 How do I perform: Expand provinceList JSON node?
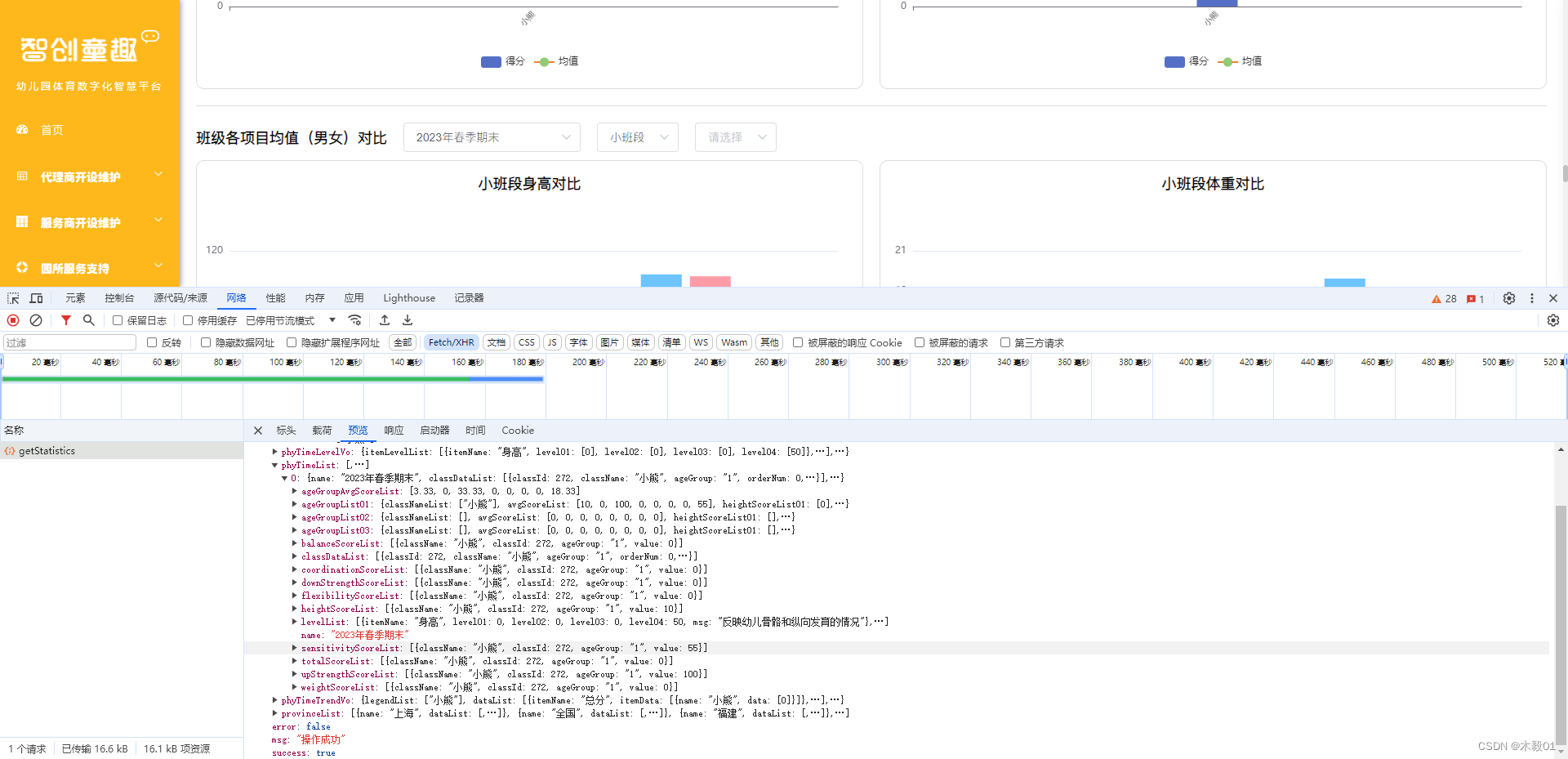(274, 713)
